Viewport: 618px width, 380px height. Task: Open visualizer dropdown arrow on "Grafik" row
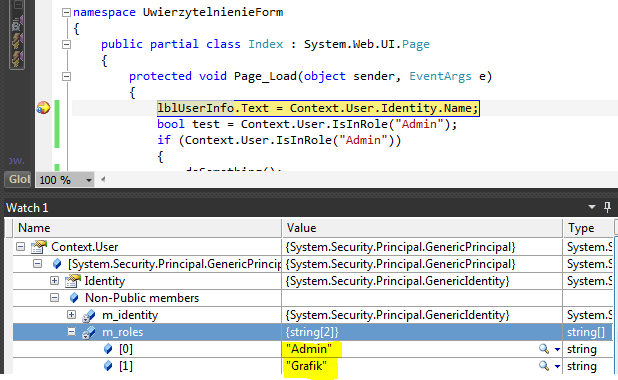(x=557, y=366)
